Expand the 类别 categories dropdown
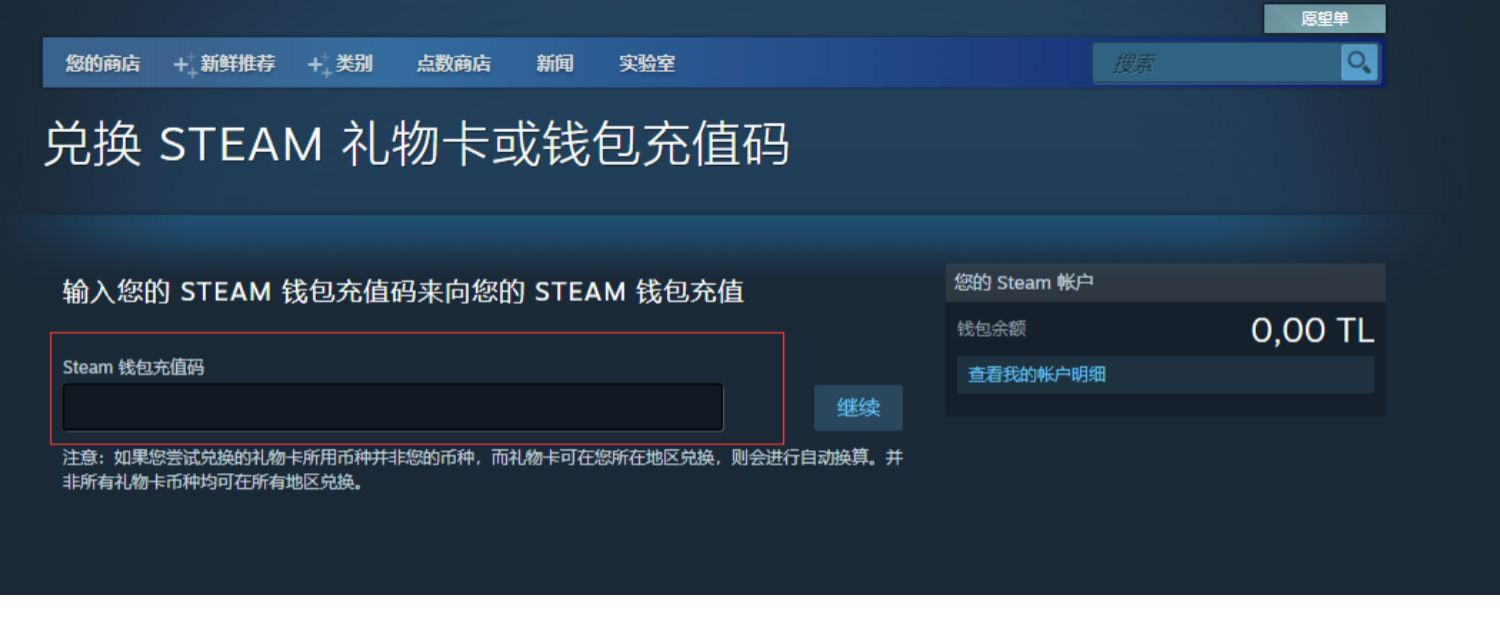 [x=354, y=64]
